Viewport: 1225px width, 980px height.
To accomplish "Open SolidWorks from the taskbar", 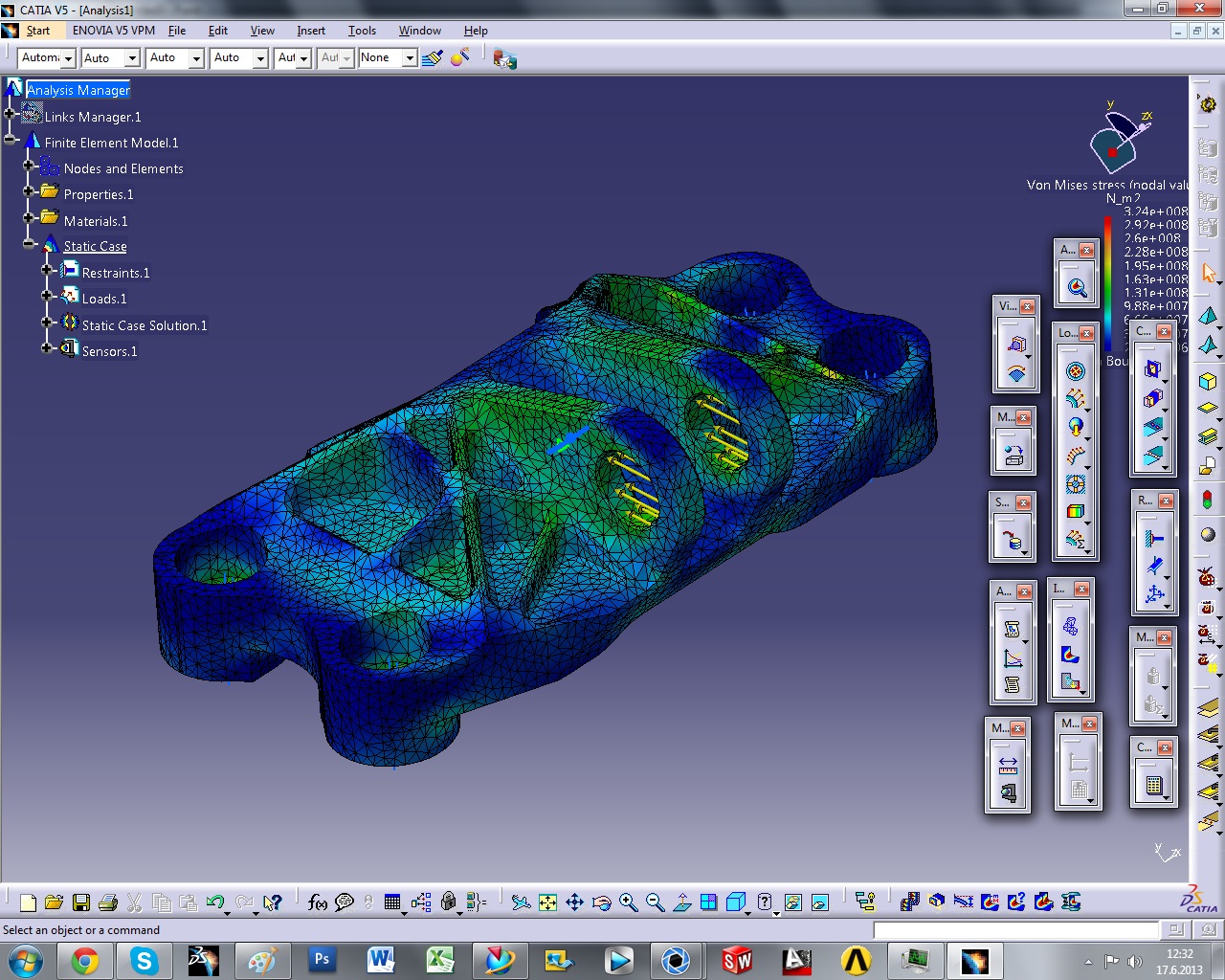I will coord(737,960).
